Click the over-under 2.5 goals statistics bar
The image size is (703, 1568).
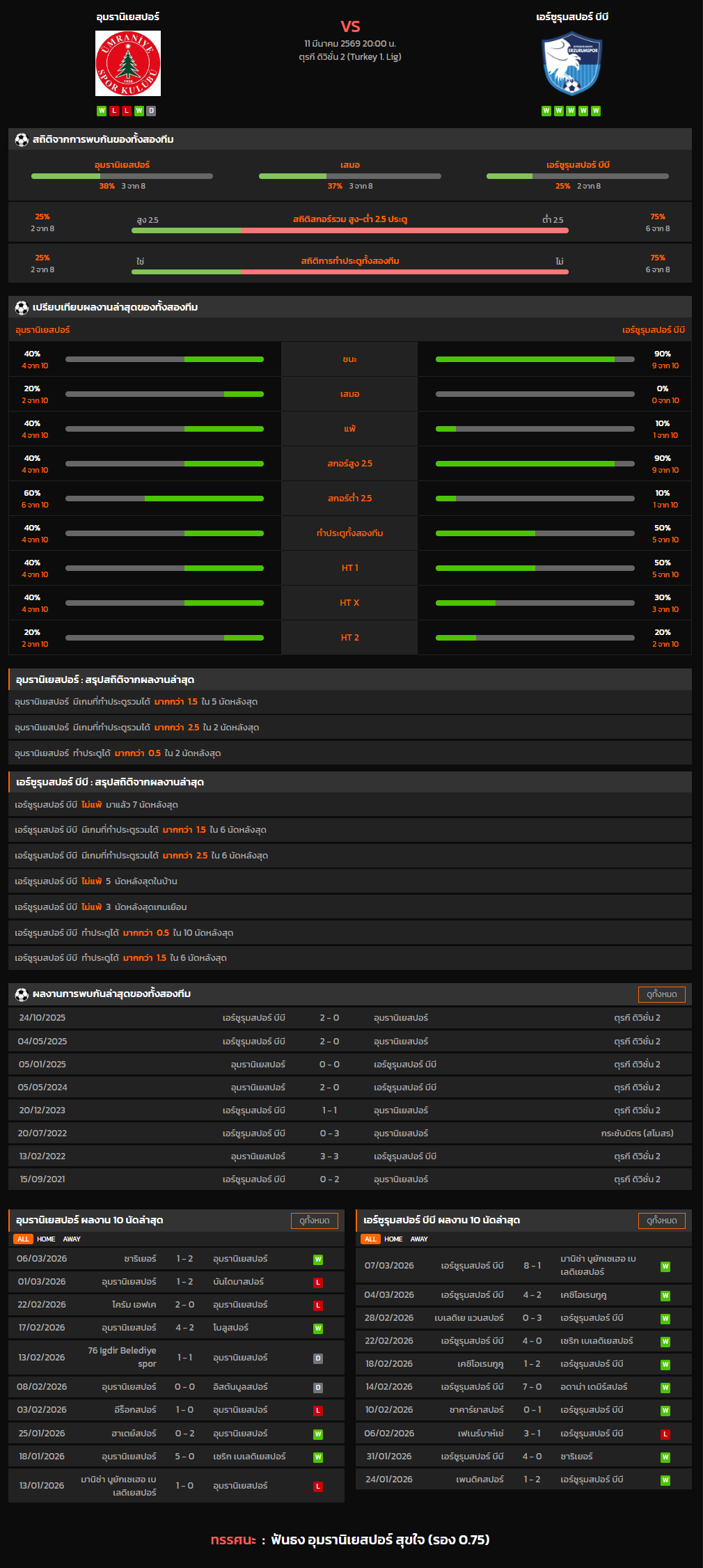coord(349,230)
